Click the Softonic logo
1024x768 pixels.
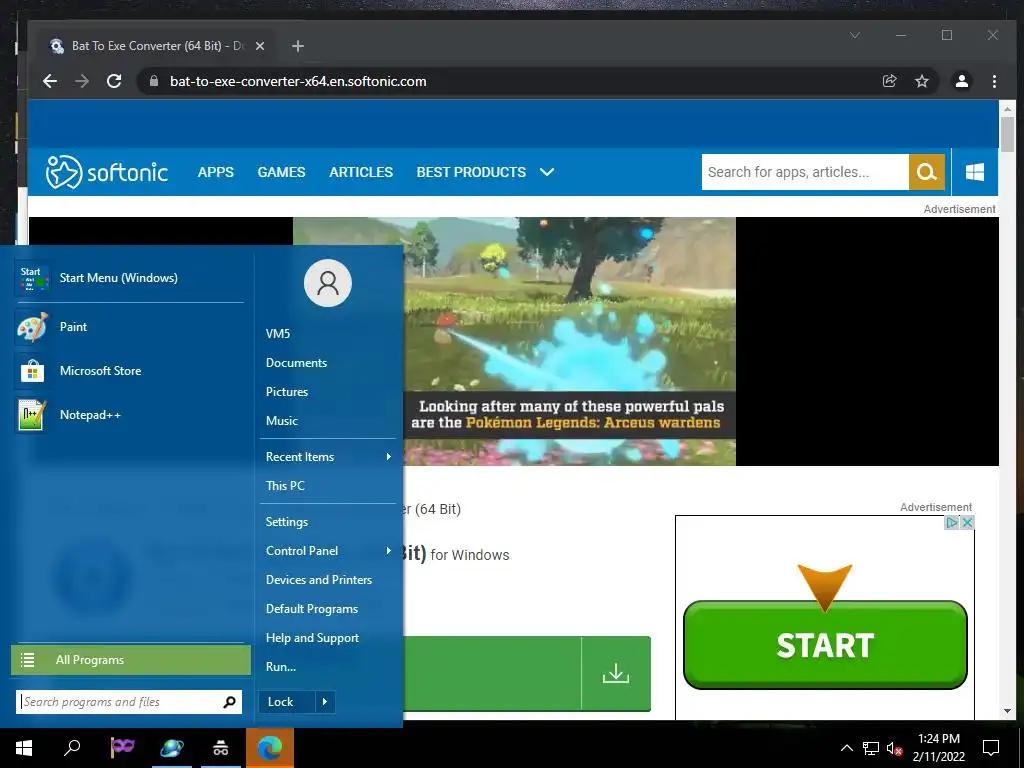[106, 172]
